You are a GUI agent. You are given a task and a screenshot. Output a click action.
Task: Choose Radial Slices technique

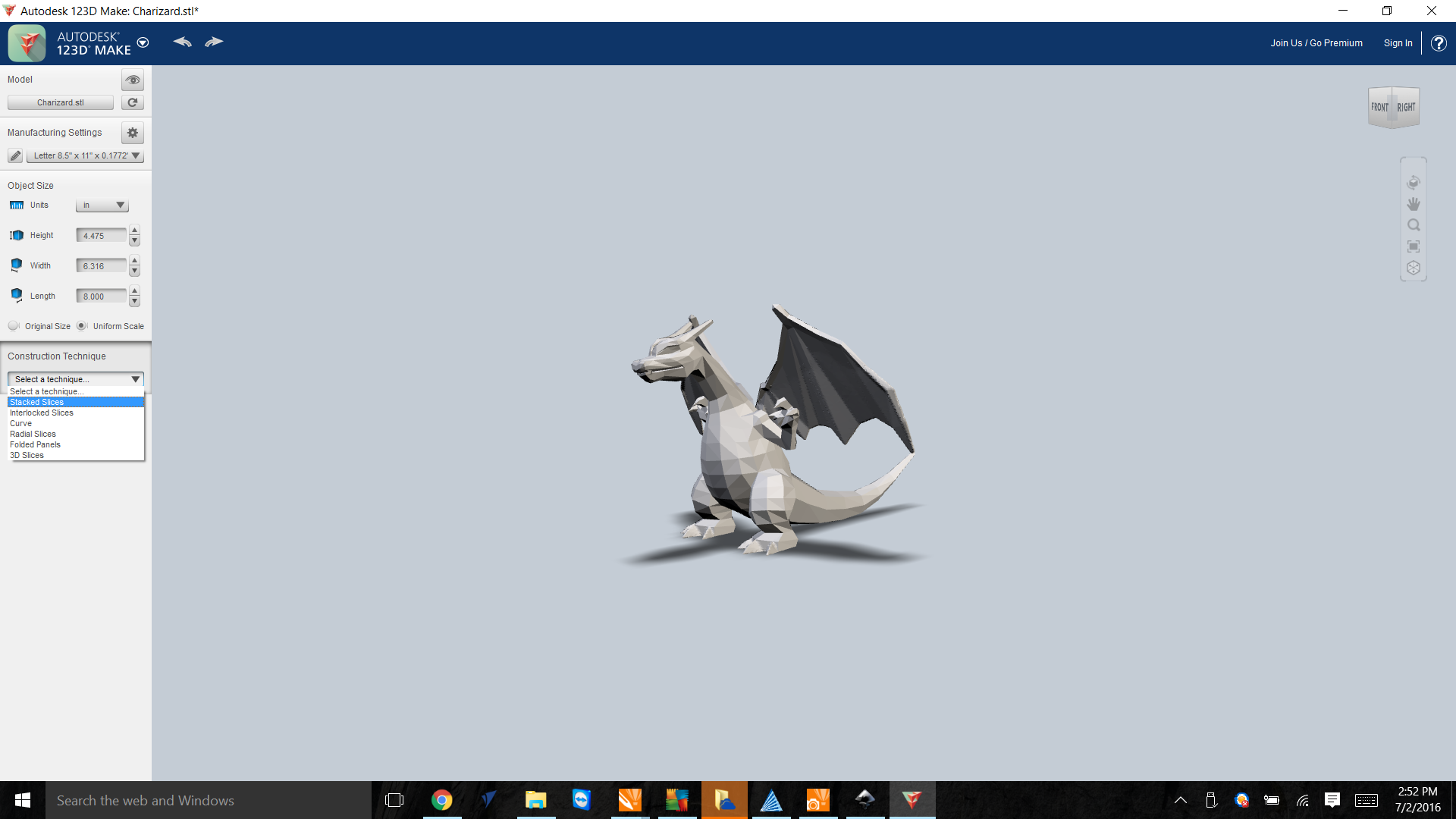point(76,434)
